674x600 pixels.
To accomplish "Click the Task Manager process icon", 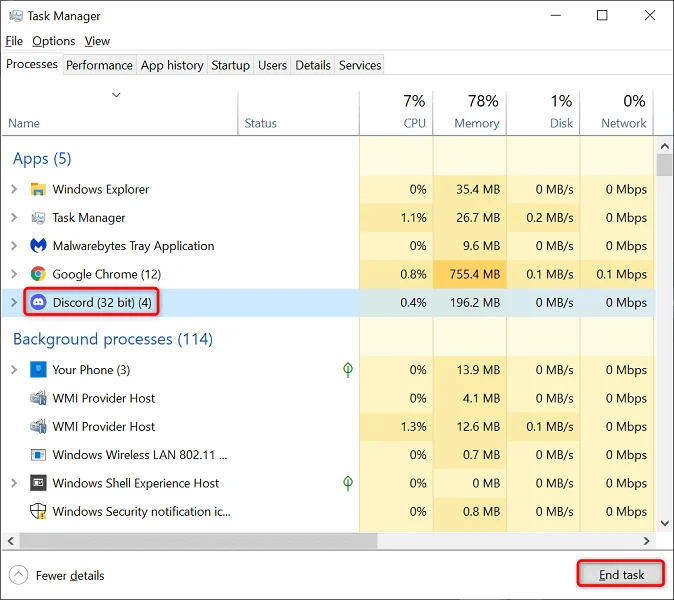I will 39,218.
